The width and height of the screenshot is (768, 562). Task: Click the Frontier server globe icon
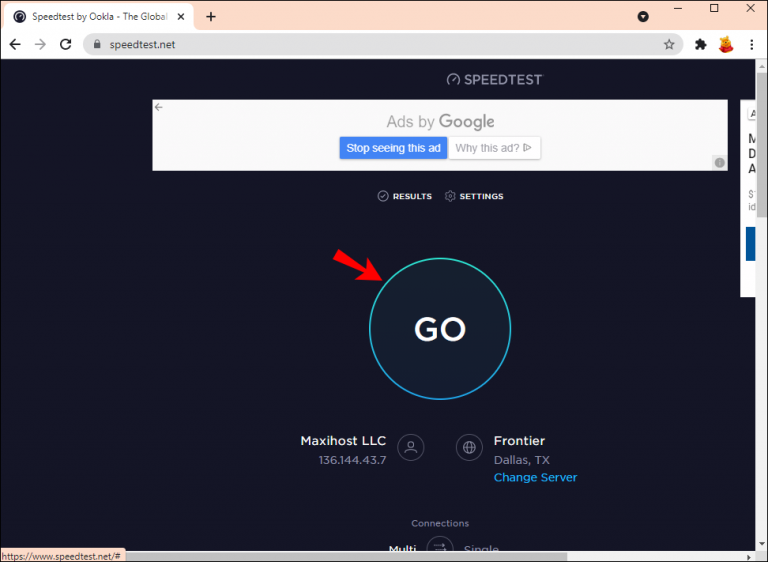pos(469,447)
